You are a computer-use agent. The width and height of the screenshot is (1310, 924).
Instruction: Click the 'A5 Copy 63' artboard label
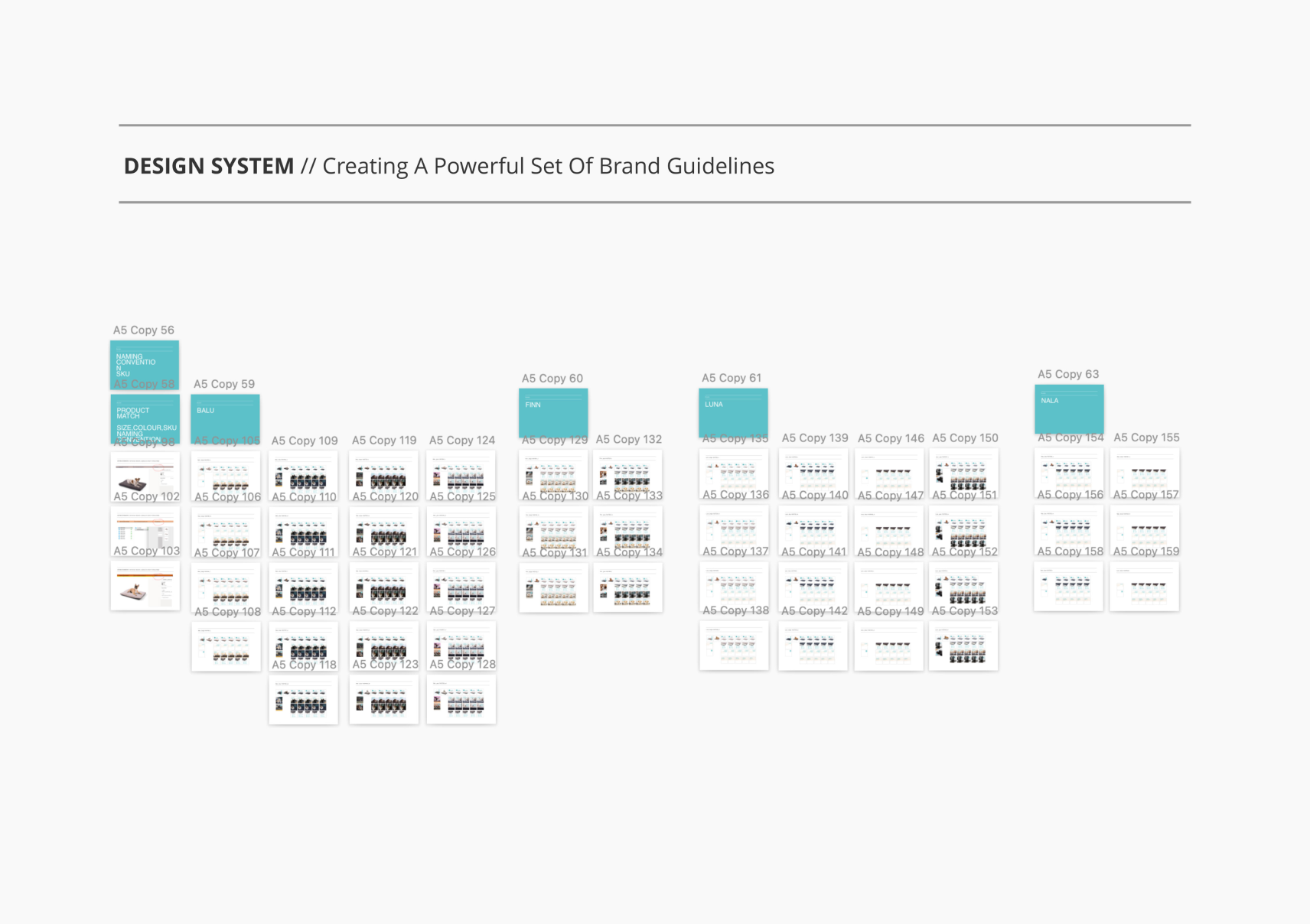point(1068,374)
